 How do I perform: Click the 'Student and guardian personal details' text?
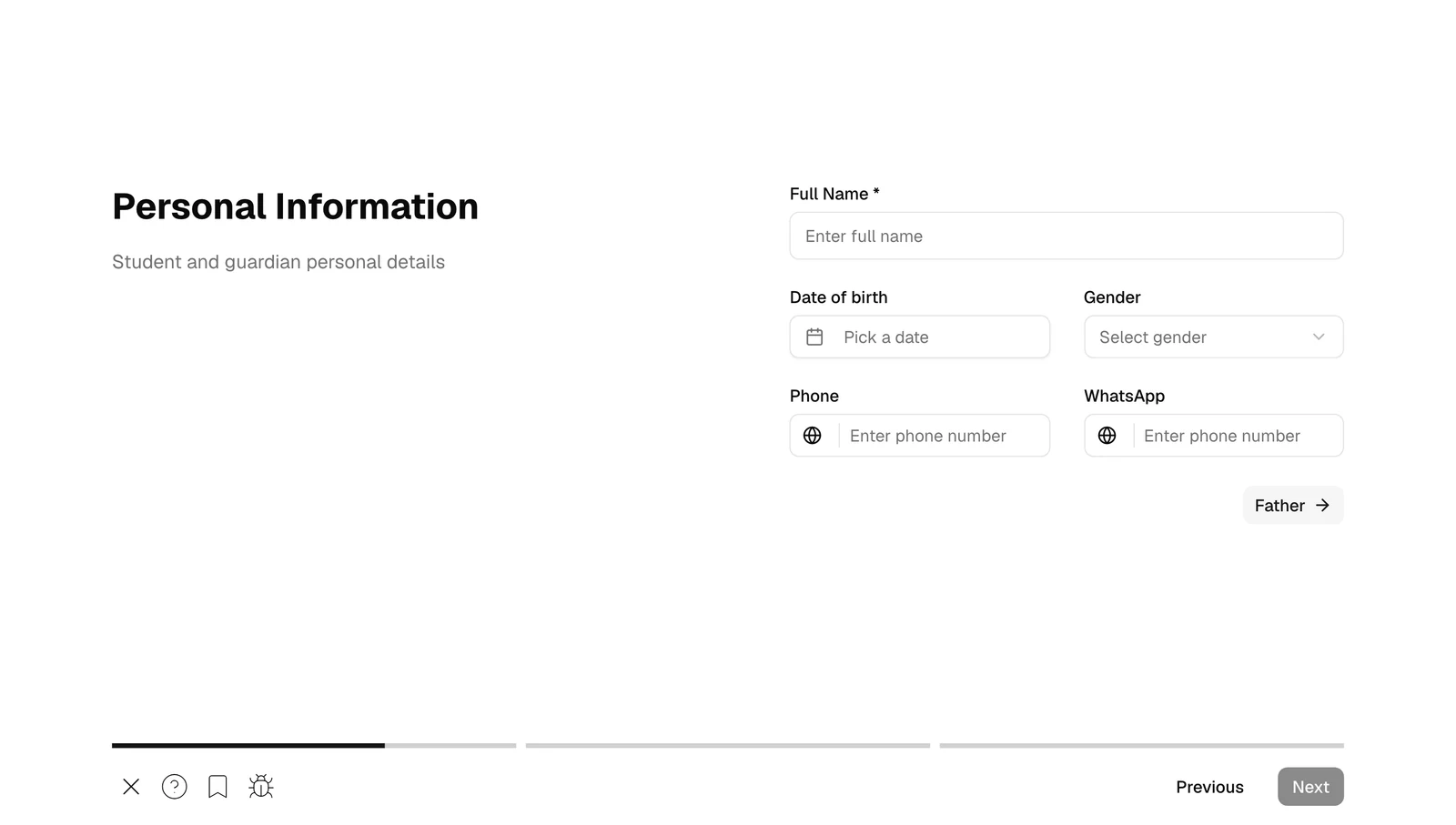(x=278, y=262)
